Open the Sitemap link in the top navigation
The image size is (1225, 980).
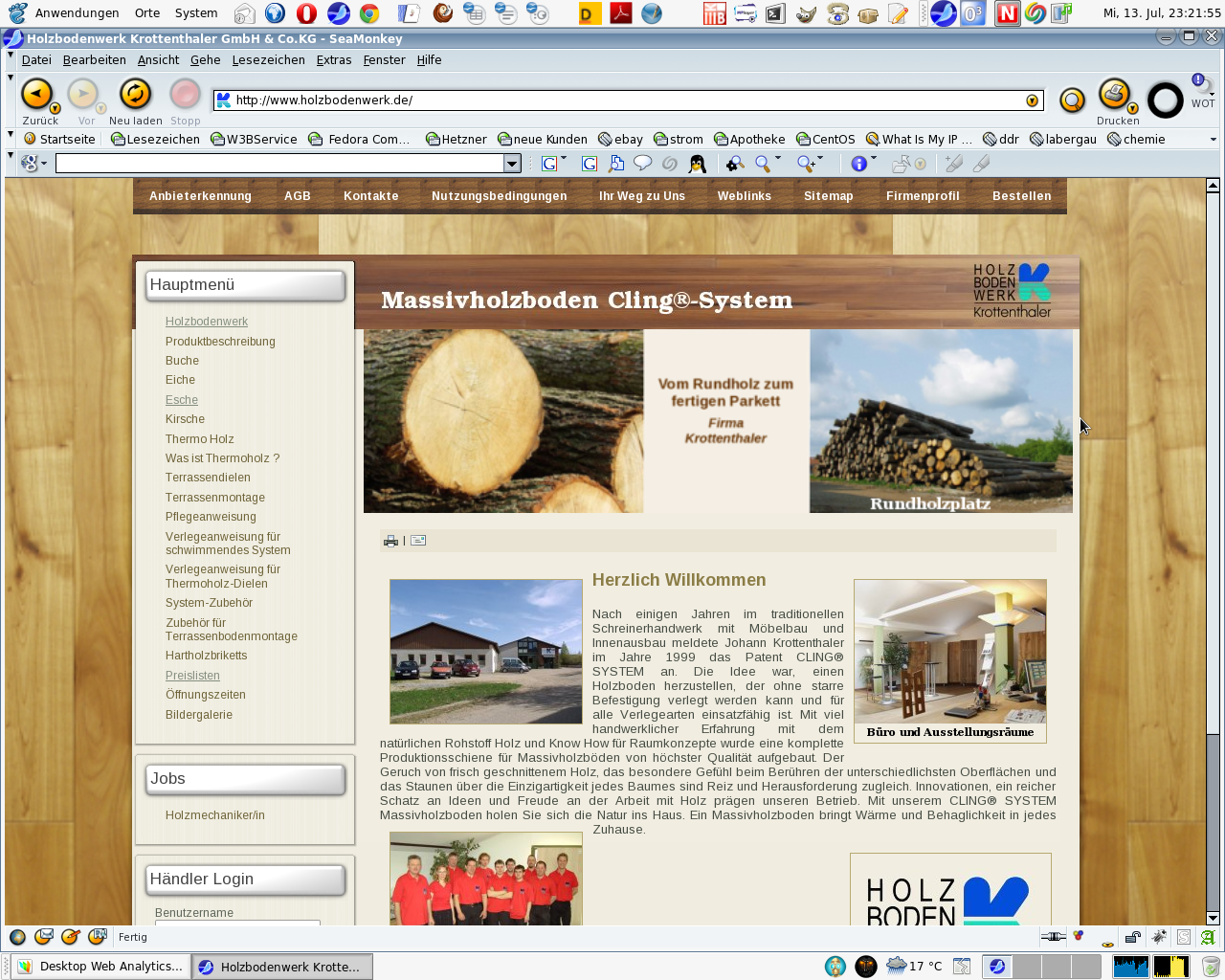[x=829, y=196]
